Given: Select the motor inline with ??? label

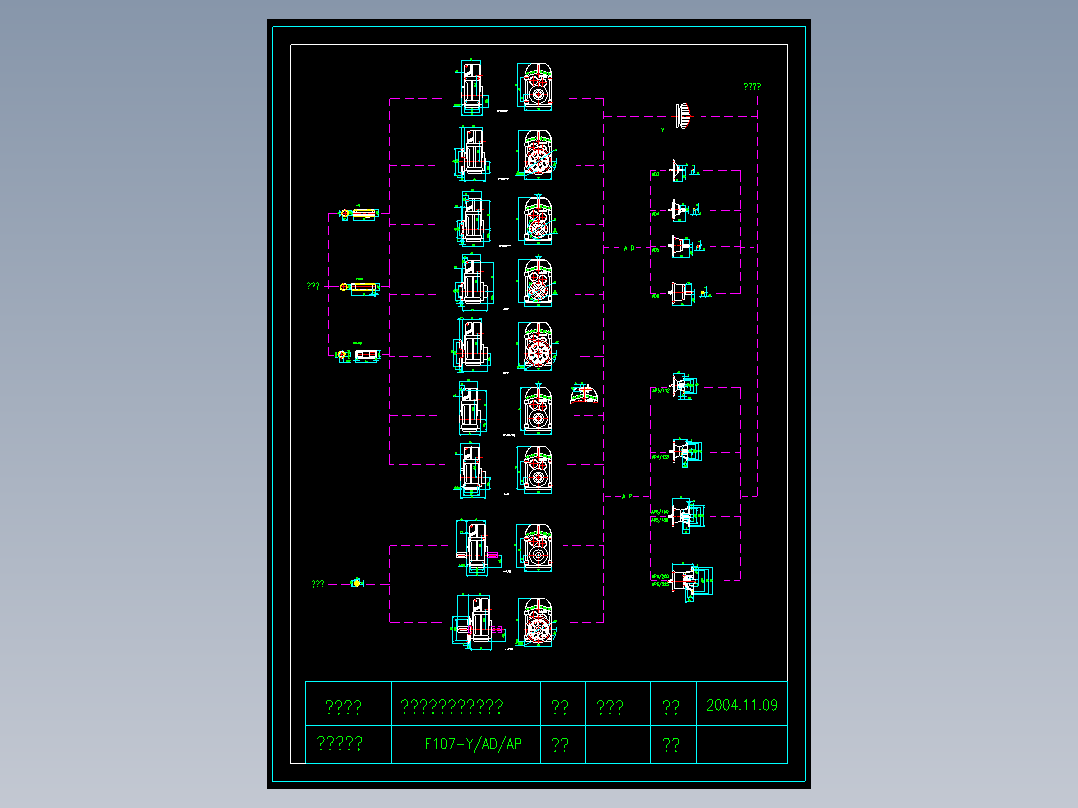Looking at the screenshot, I should click(x=360, y=287).
